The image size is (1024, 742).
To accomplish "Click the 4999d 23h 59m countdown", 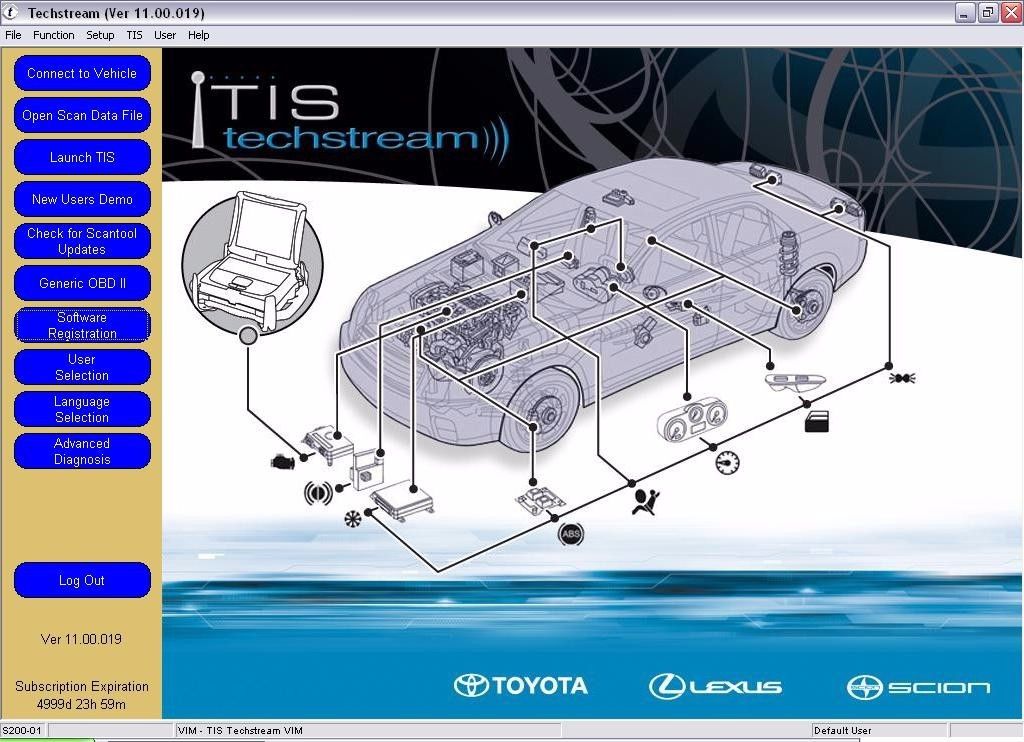I will tap(81, 704).
